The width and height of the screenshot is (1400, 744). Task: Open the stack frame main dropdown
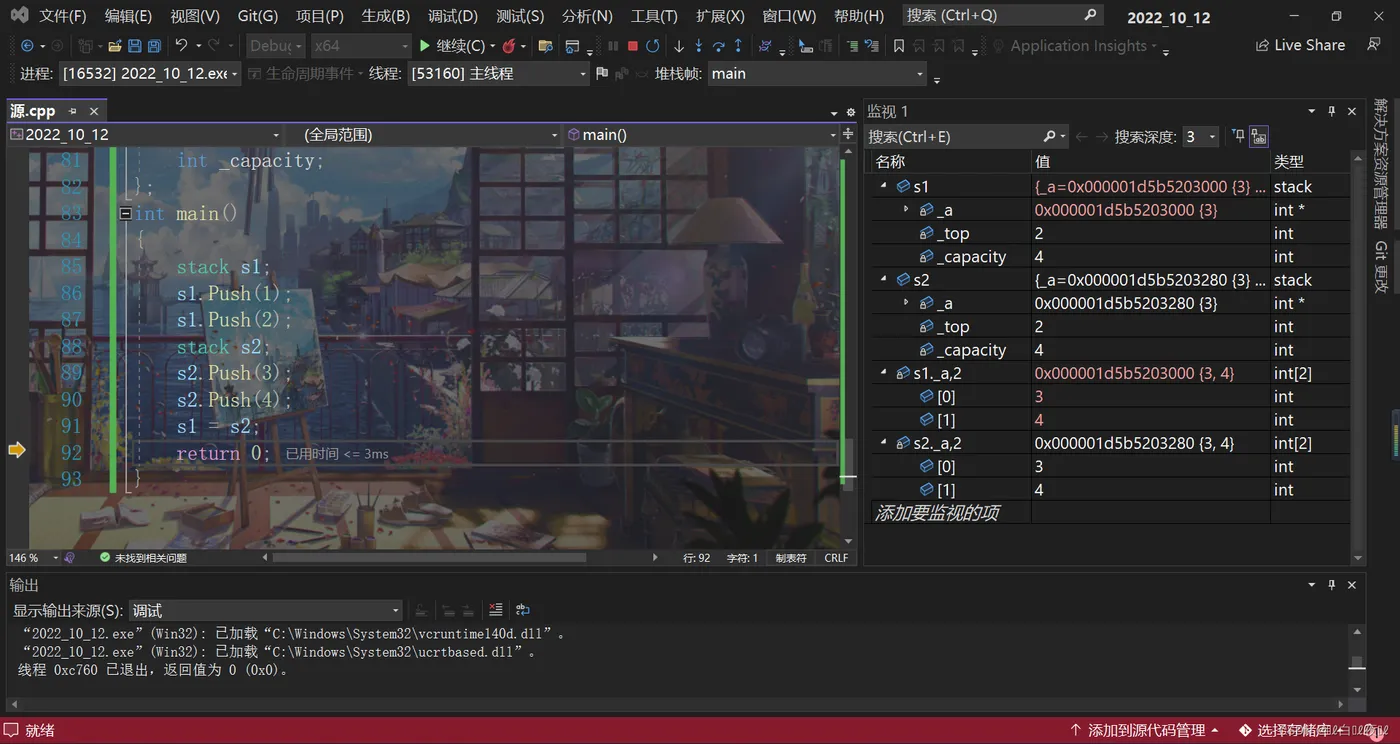(817, 74)
